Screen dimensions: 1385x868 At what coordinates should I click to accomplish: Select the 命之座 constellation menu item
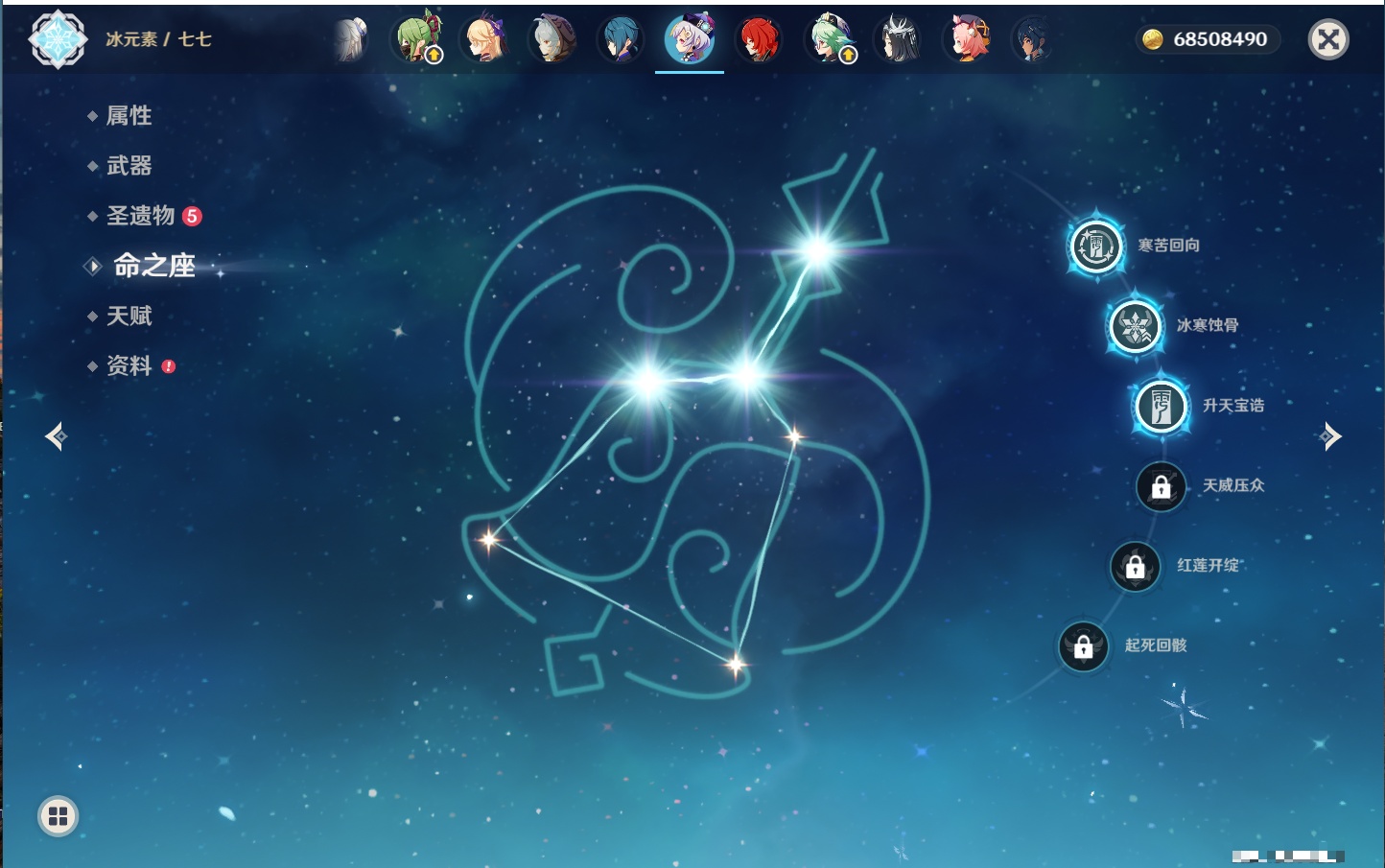(154, 266)
